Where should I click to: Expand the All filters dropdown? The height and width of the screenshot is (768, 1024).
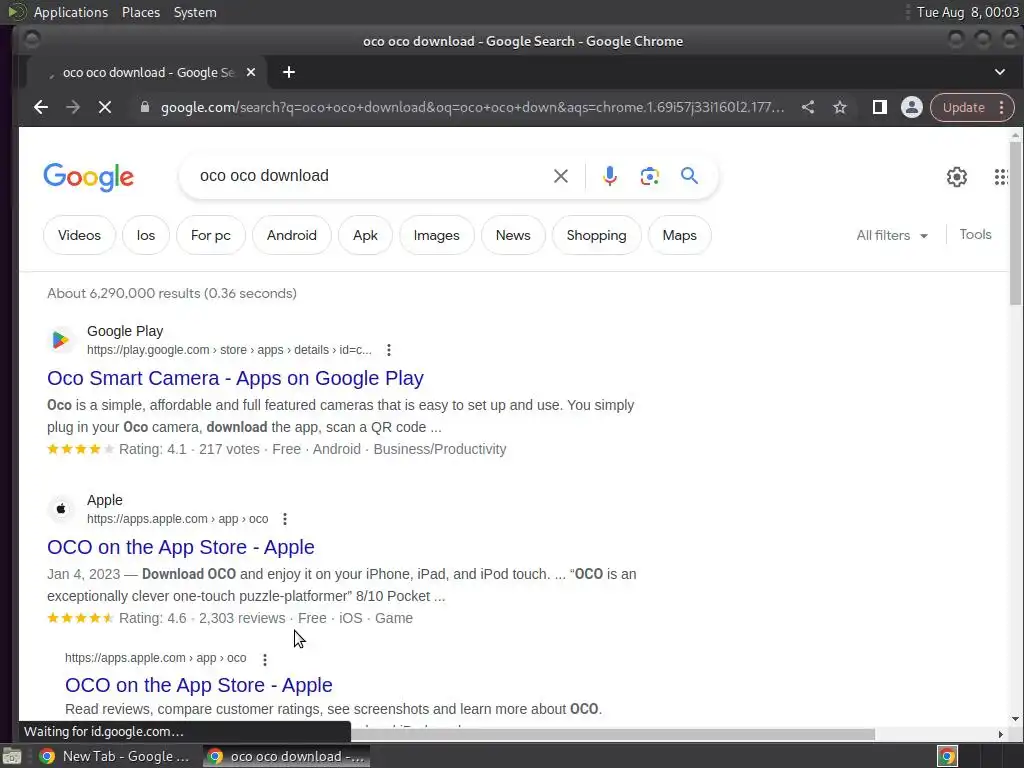892,235
